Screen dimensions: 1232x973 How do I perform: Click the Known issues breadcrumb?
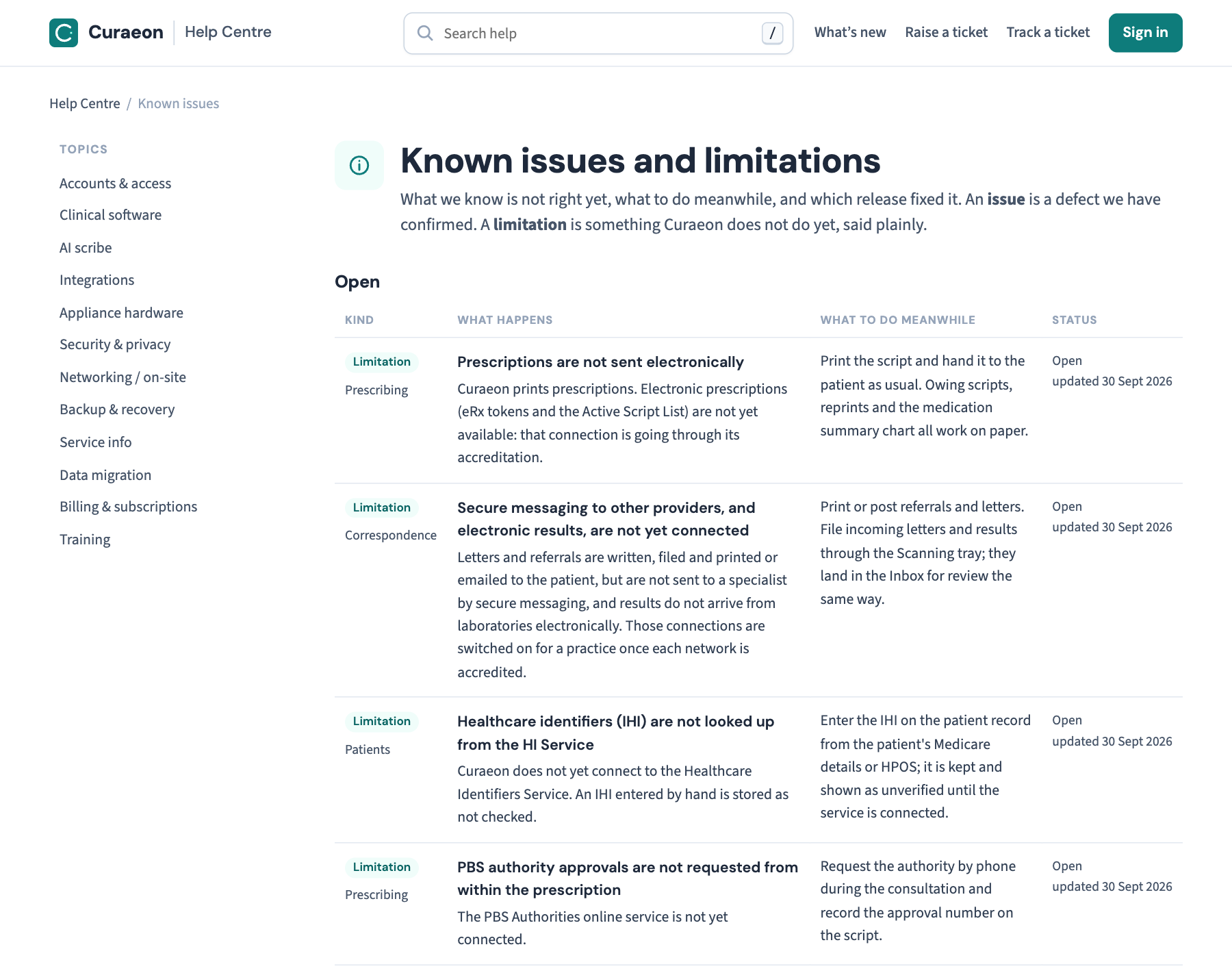179,103
